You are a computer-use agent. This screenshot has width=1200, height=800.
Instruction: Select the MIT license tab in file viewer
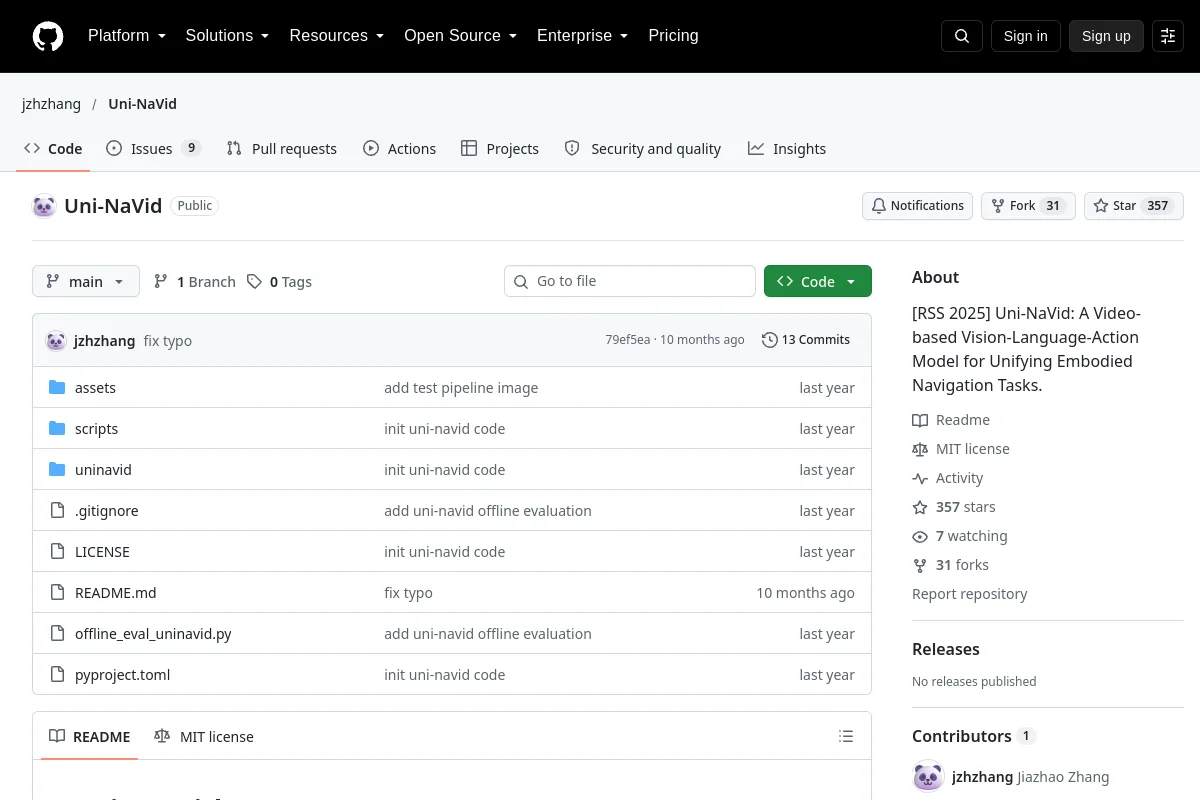pyautogui.click(x=204, y=737)
